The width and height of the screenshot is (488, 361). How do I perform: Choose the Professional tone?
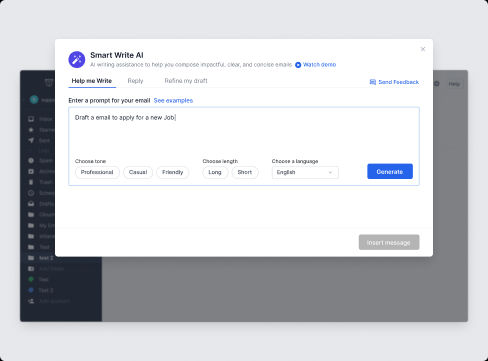[97, 172]
